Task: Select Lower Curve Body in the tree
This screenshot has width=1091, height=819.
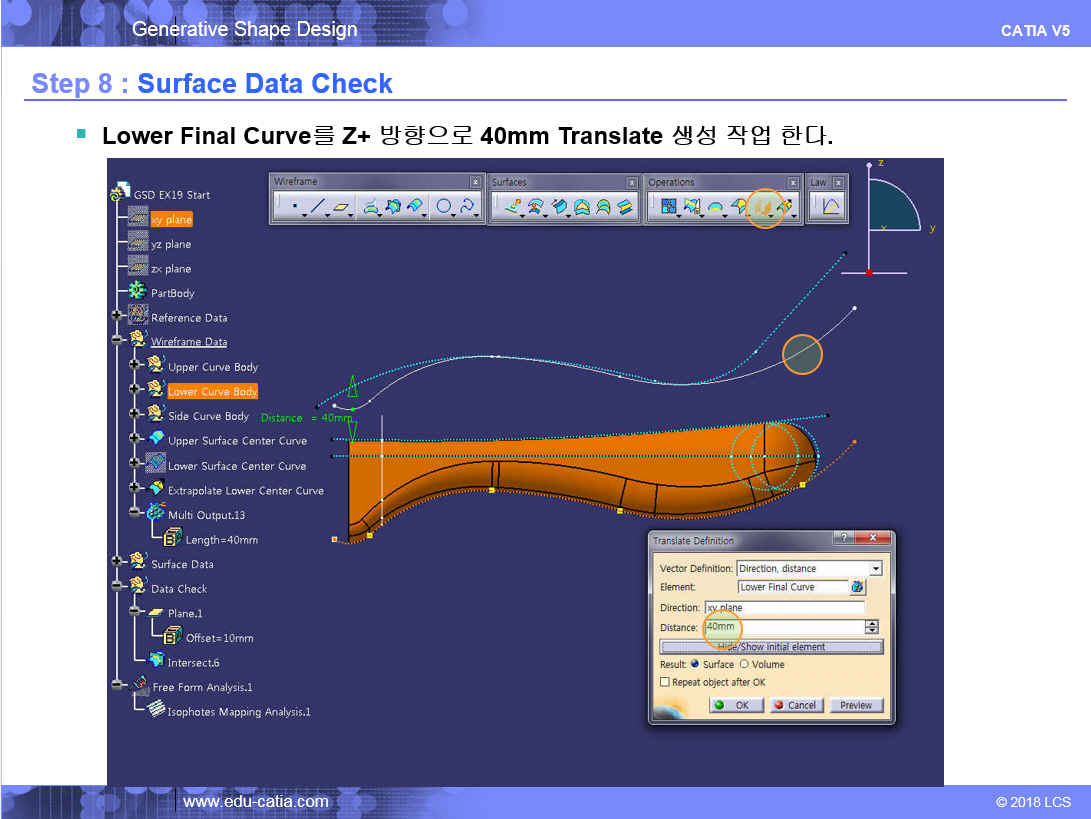Action: coord(212,392)
